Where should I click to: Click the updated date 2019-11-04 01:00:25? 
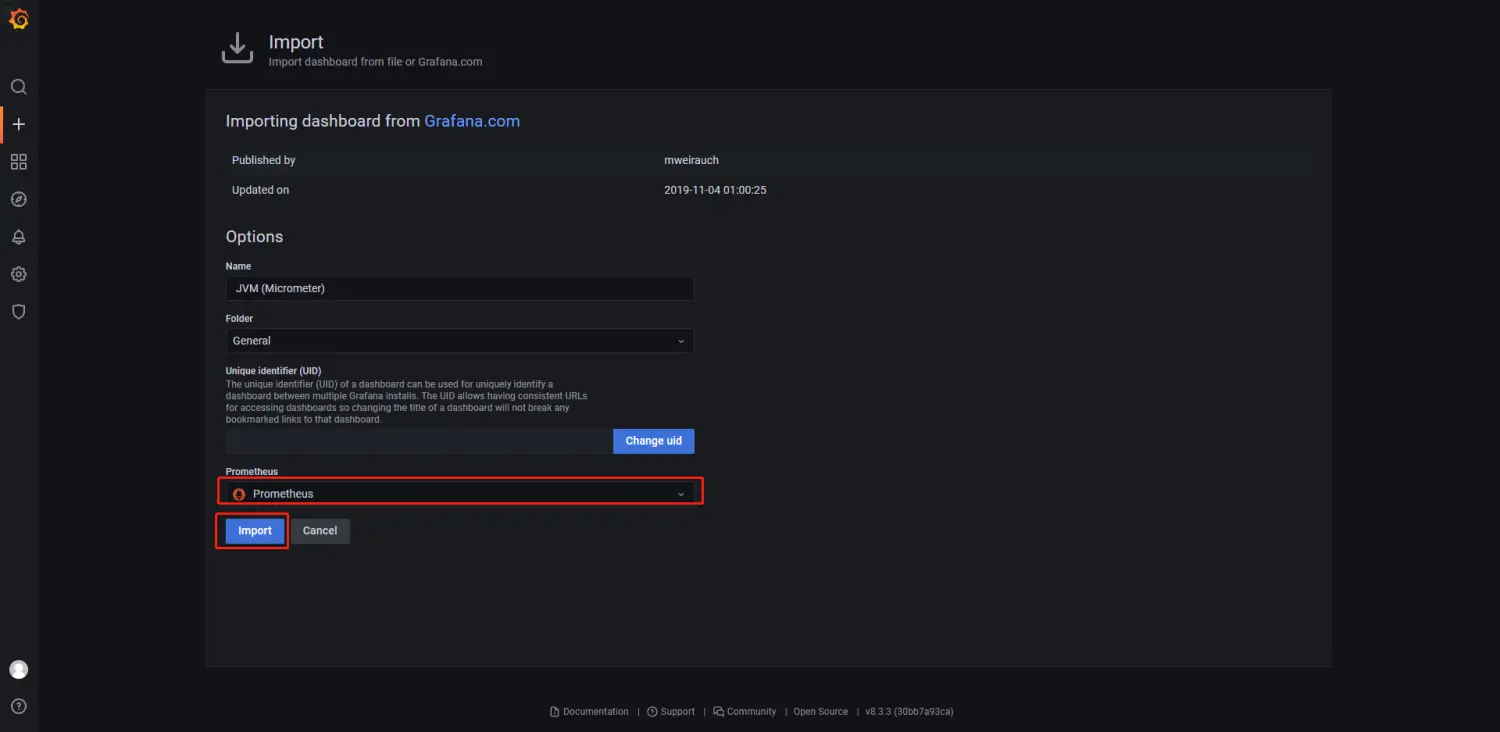(715, 190)
